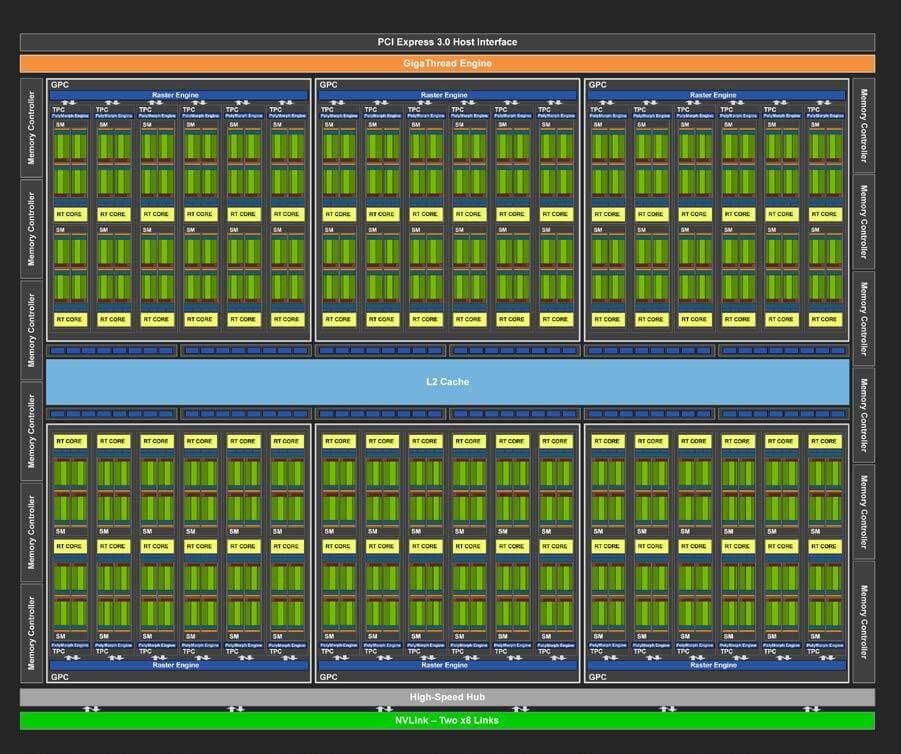Click the GPC label of the top-right cluster
The width and height of the screenshot is (901, 754).
597,84
